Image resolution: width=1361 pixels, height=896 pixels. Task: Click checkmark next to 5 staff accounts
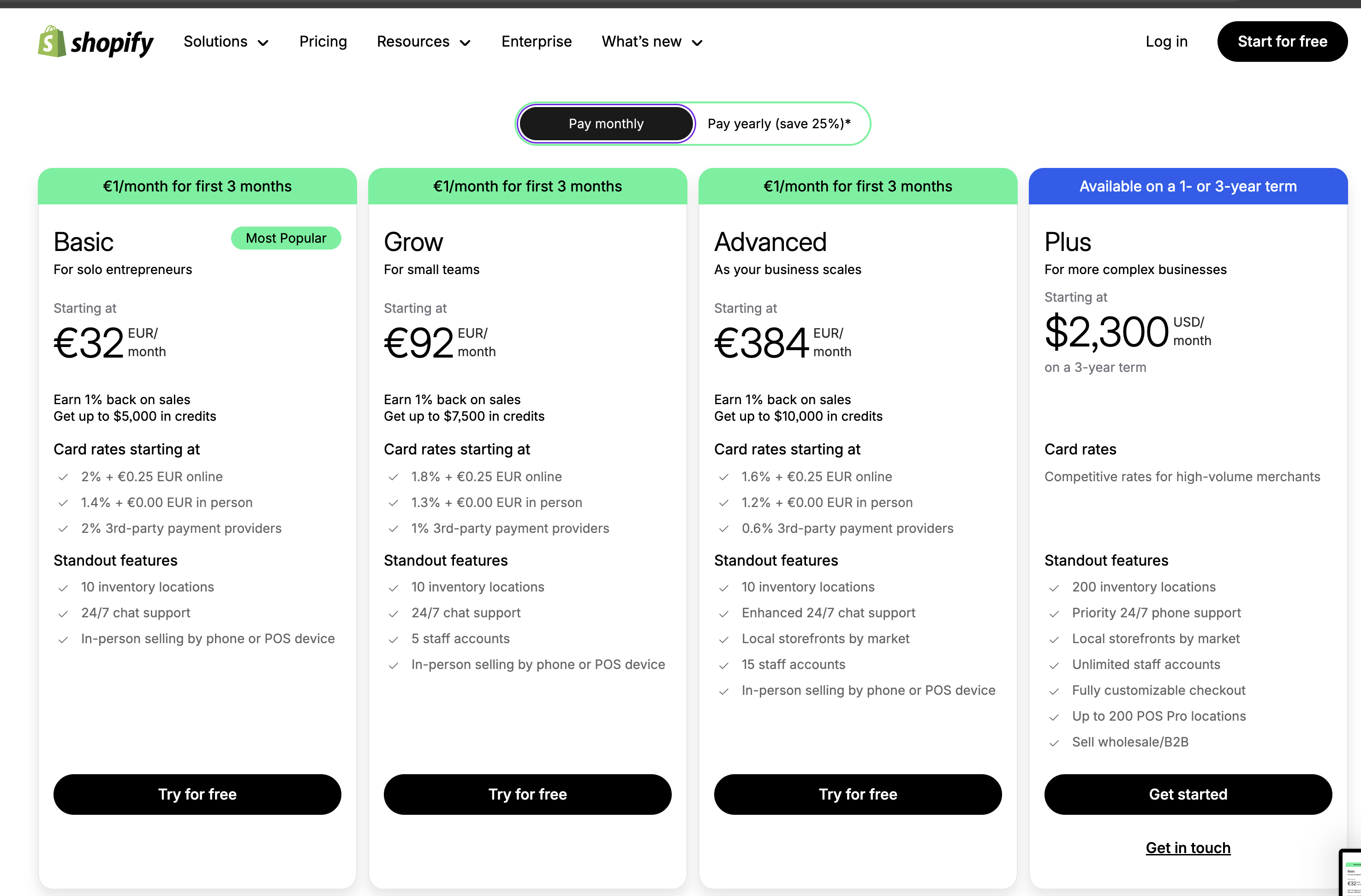394,639
